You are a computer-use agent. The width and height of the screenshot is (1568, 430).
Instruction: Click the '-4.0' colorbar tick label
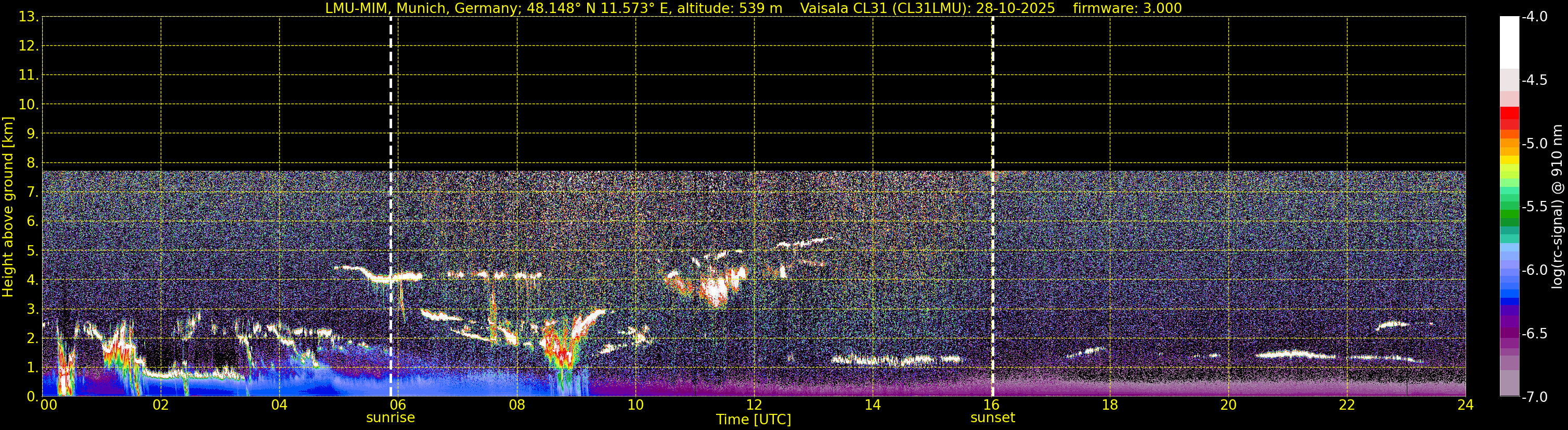(1534, 17)
